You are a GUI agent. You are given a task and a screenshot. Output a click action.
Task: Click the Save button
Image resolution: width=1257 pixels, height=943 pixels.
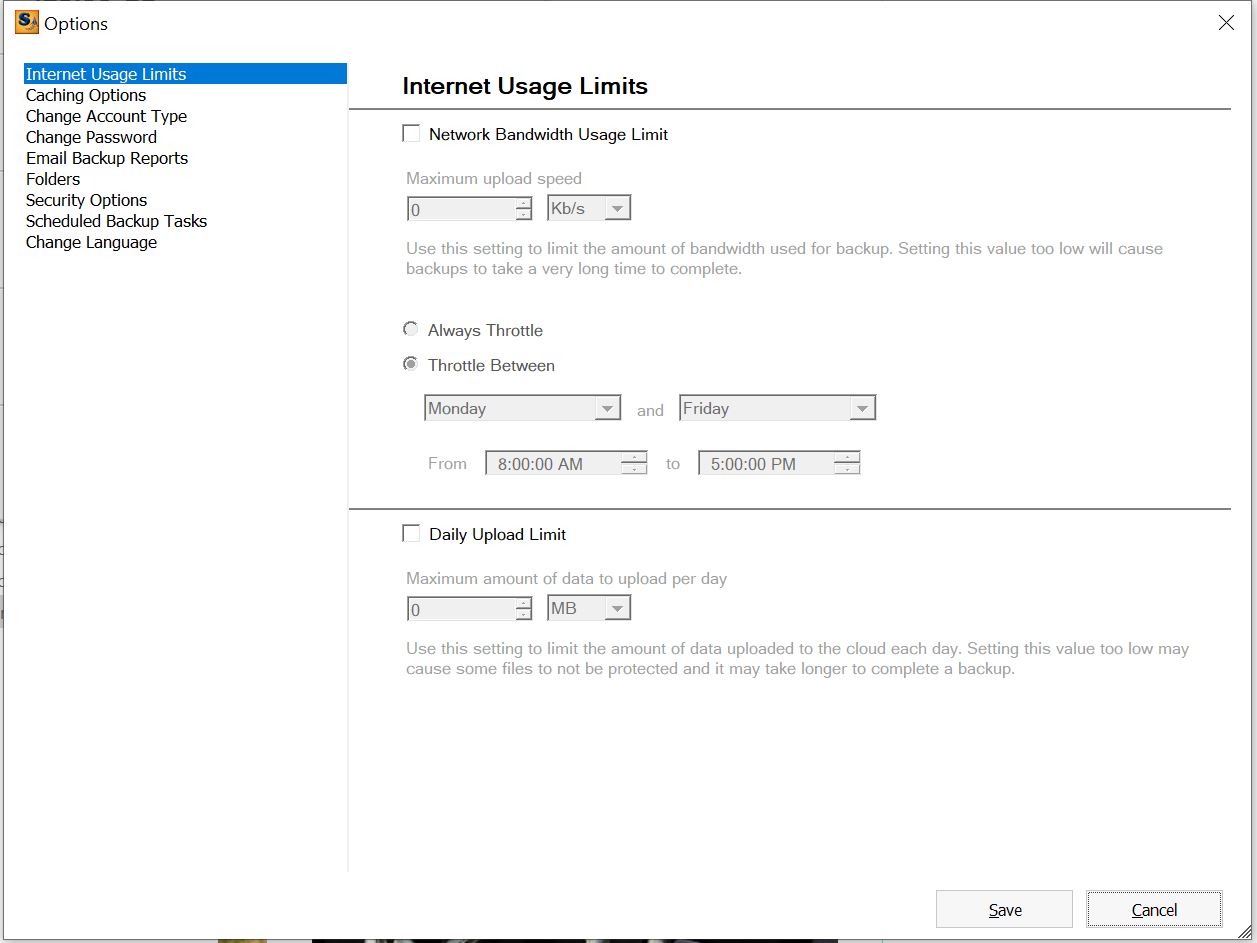1004,909
